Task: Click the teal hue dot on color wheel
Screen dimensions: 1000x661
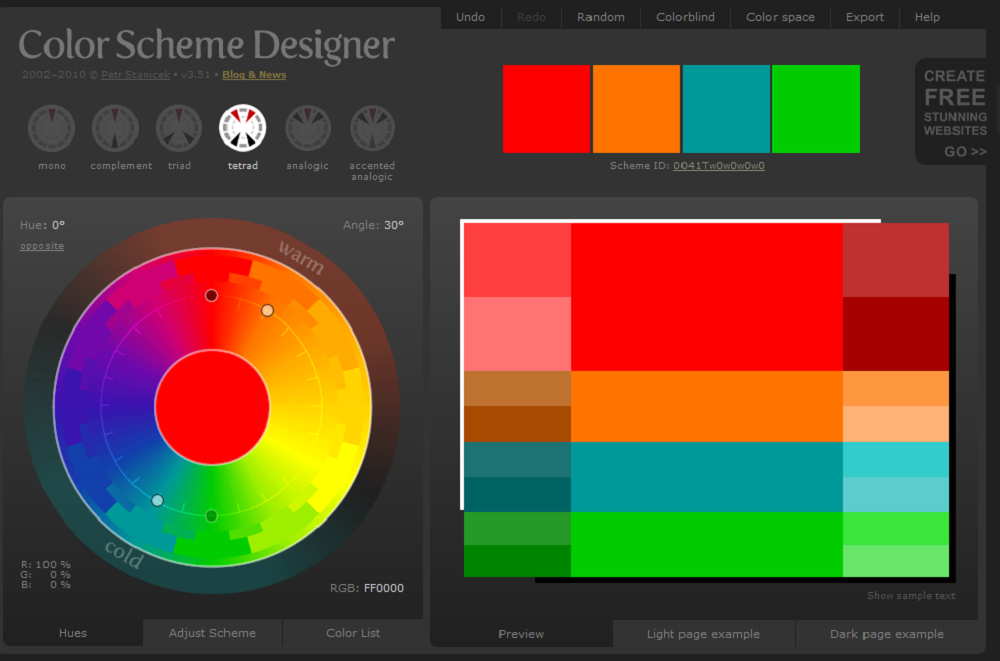Action: (x=157, y=500)
